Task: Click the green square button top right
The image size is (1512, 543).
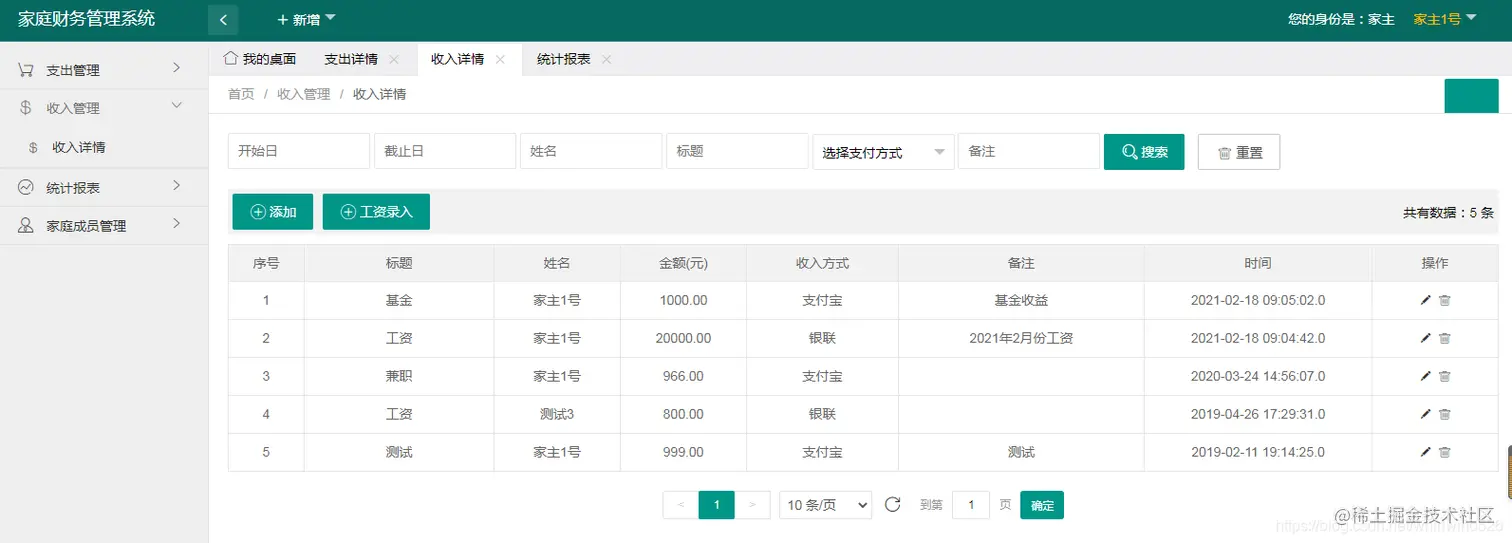Action: pyautogui.click(x=1472, y=96)
